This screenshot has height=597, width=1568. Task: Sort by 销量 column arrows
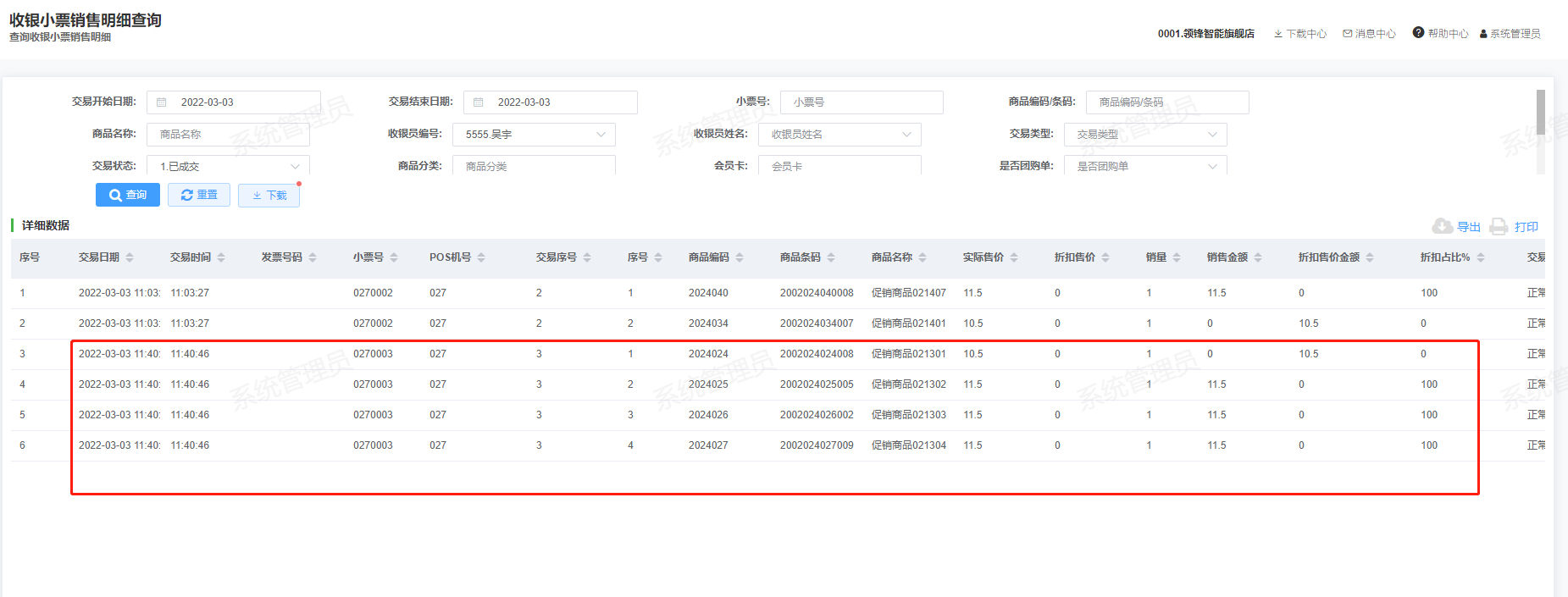click(x=1177, y=257)
